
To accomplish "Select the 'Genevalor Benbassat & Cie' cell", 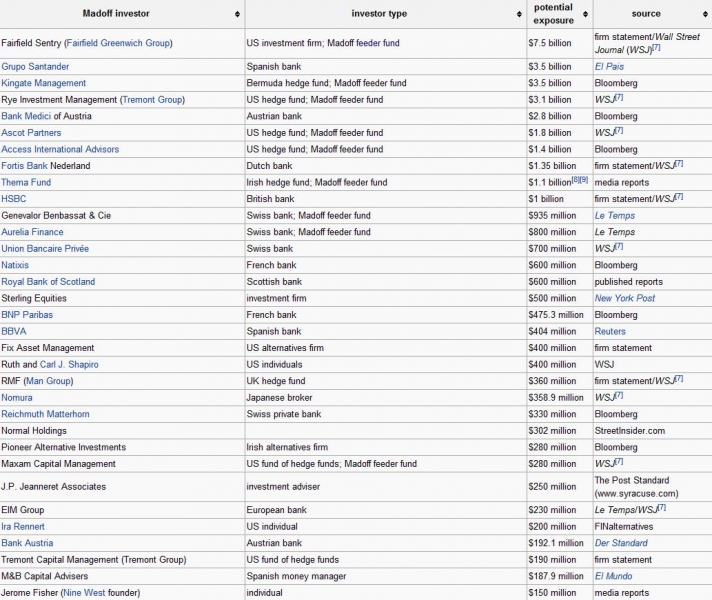I will click(122, 216).
